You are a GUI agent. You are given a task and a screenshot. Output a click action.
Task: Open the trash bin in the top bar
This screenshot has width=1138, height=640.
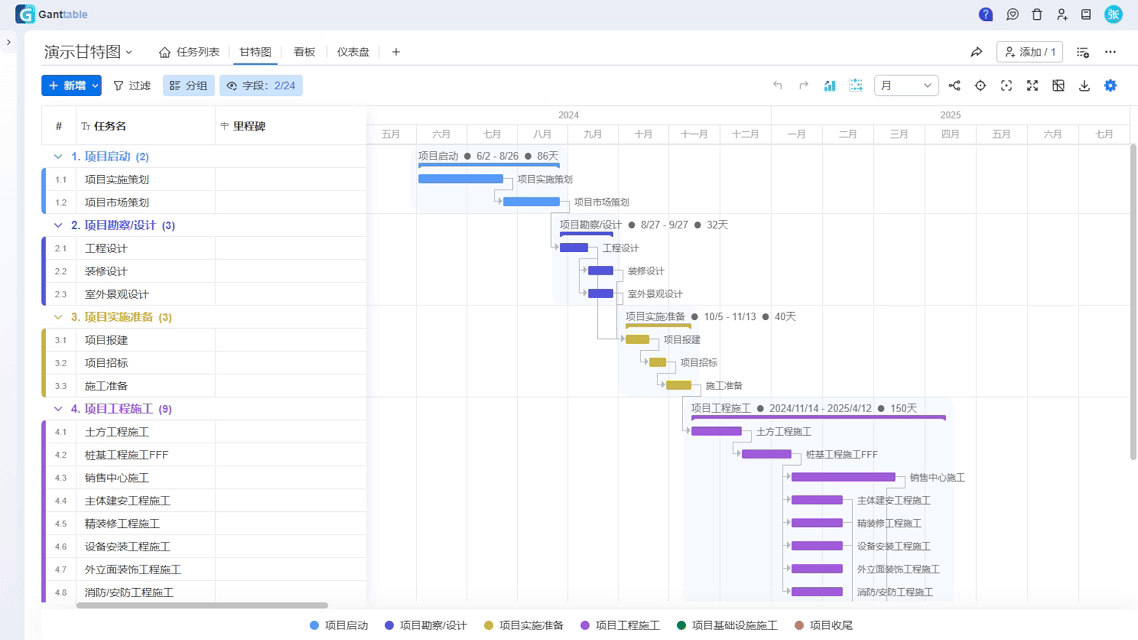[x=1037, y=15]
